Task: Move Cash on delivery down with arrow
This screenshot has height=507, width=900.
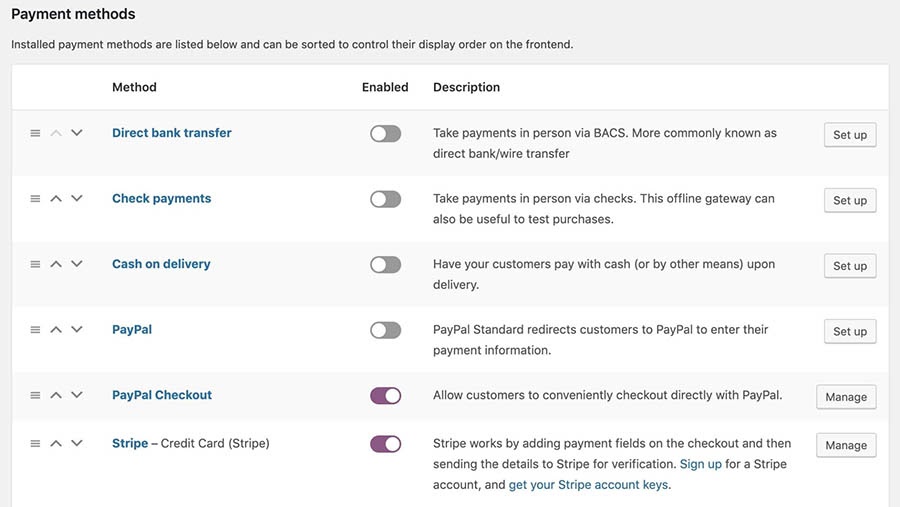Action: (x=77, y=264)
